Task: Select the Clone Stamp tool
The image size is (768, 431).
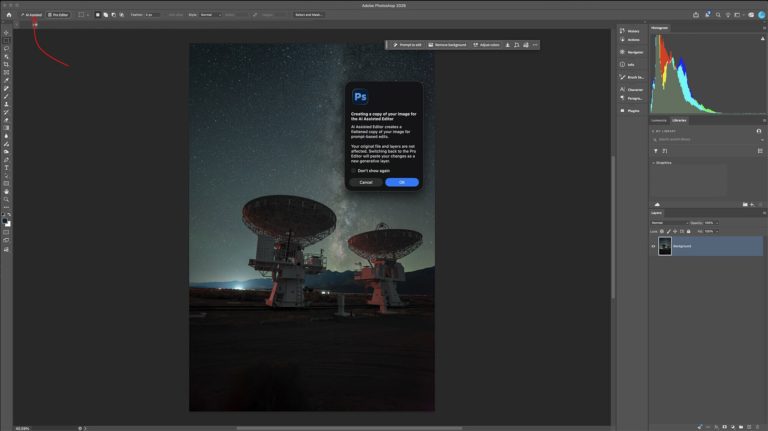Action: (6, 104)
